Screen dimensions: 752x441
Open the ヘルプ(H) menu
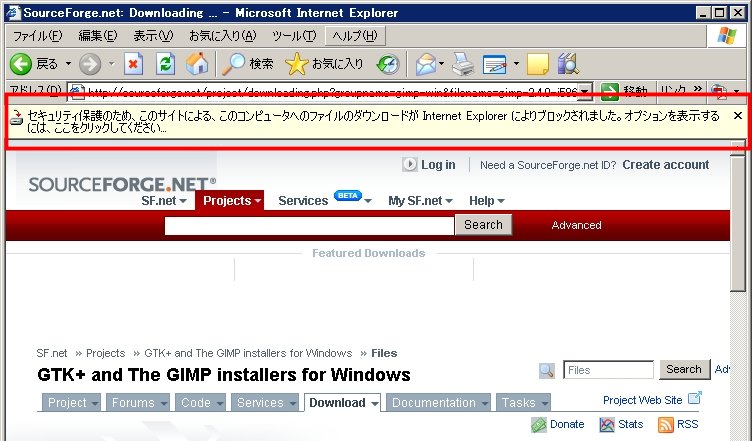tap(355, 36)
